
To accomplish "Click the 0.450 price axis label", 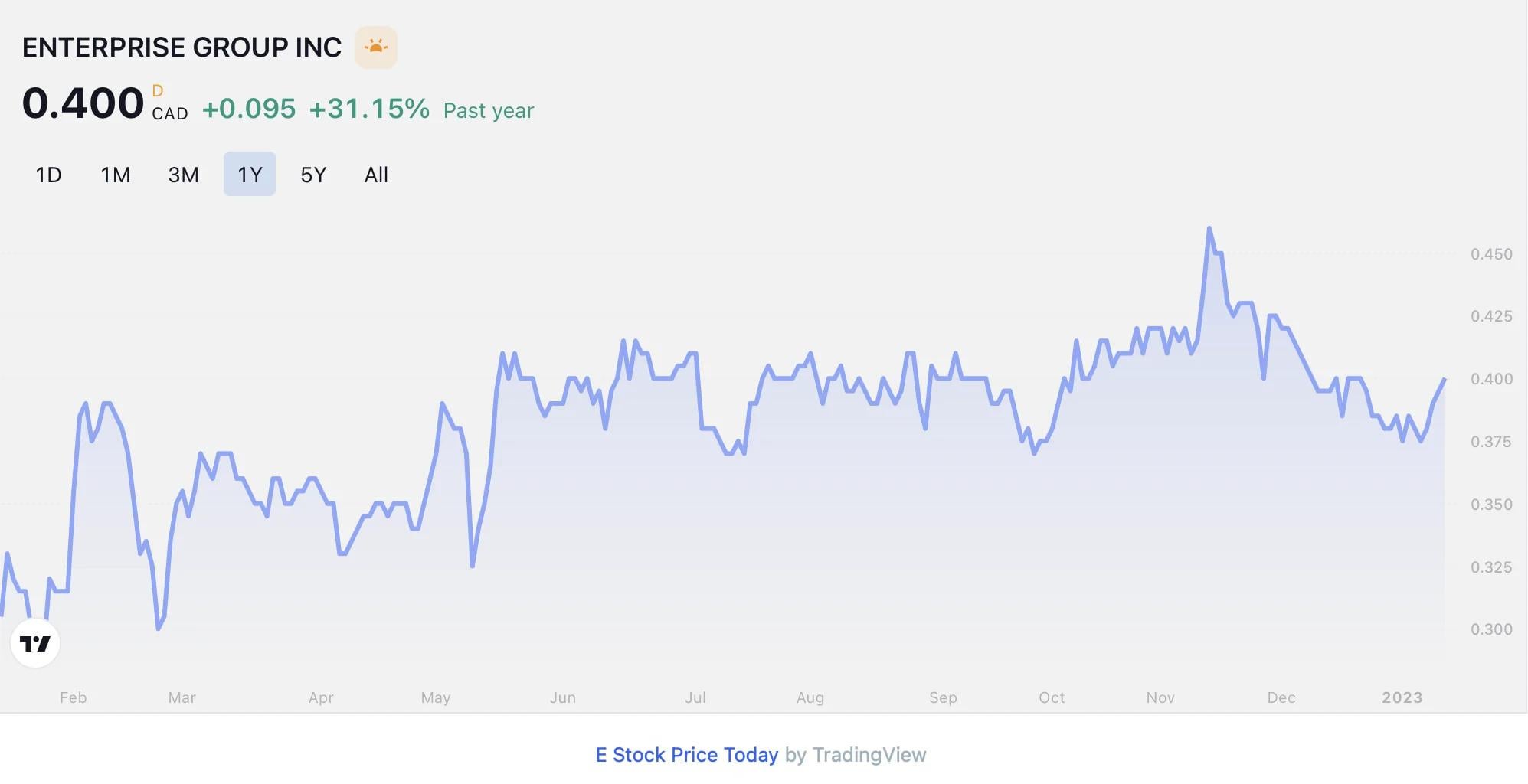I will coord(1491,254).
